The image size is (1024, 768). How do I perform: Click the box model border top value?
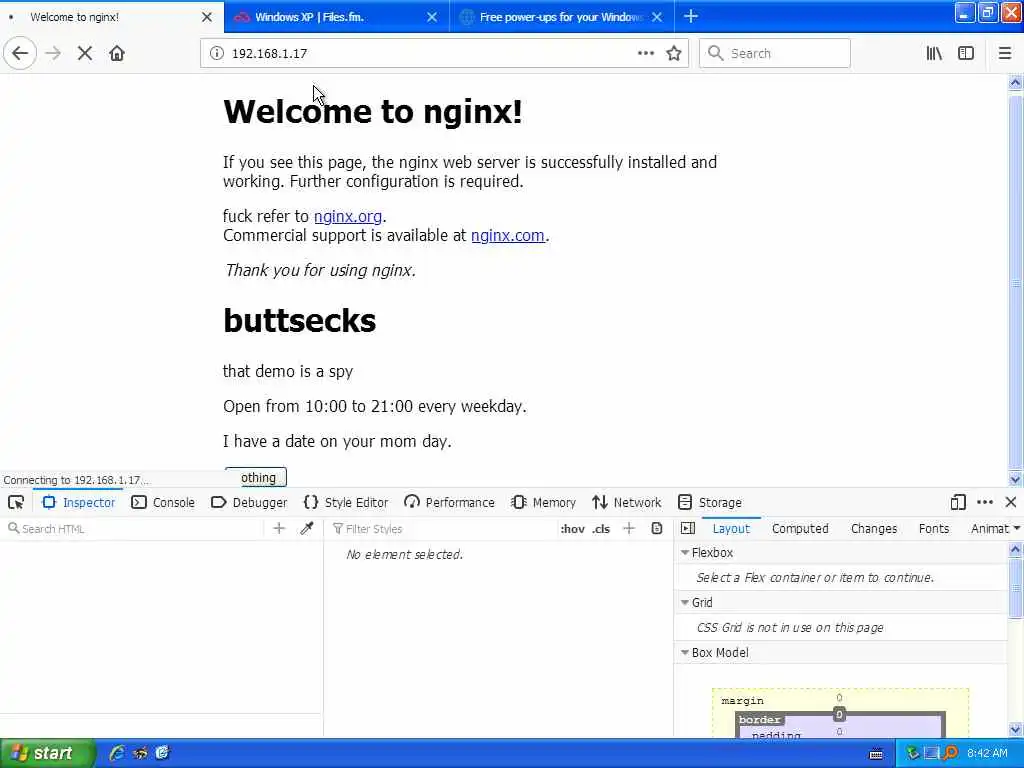tap(839, 714)
